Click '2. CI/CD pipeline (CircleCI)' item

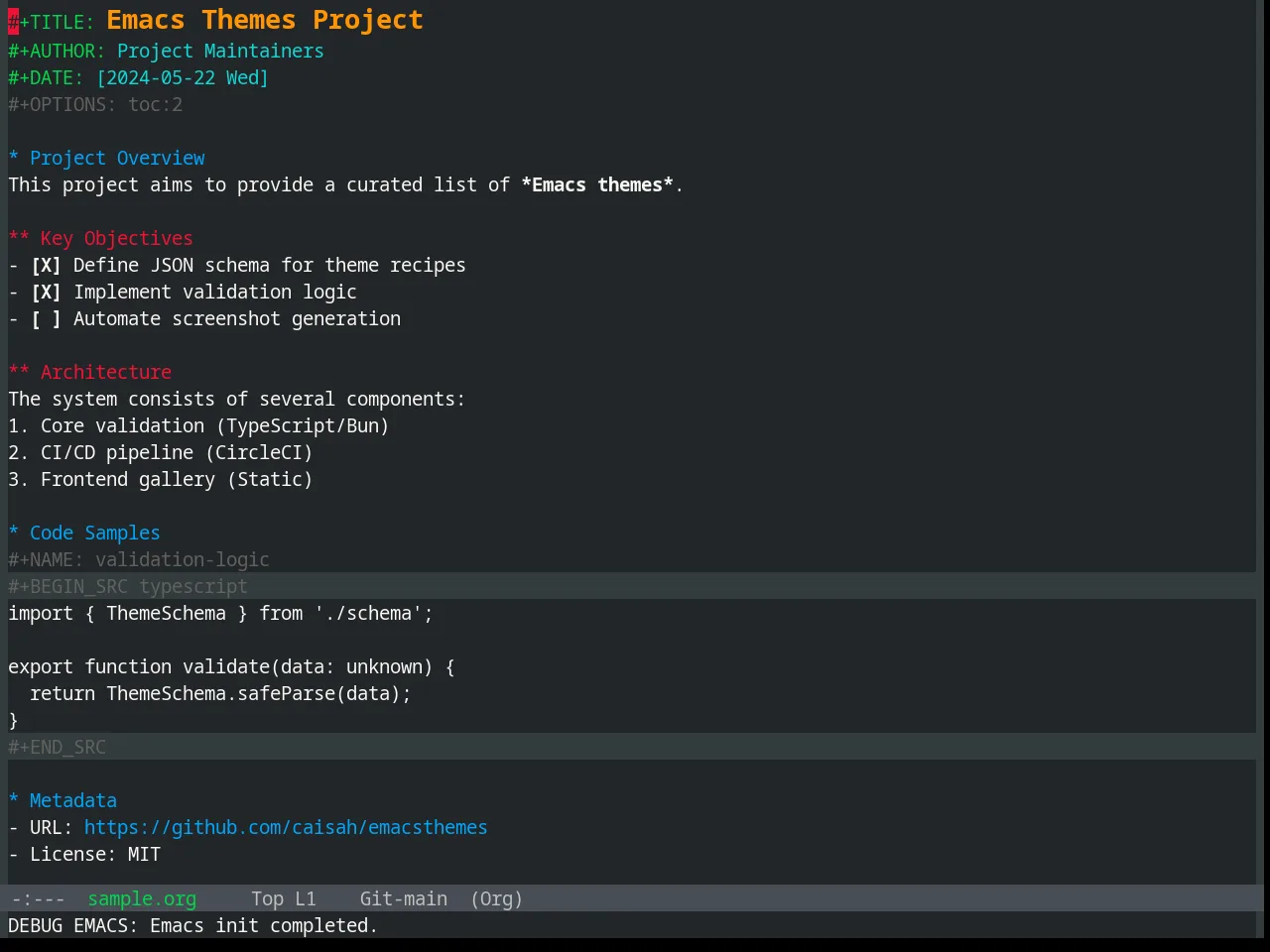point(161,452)
